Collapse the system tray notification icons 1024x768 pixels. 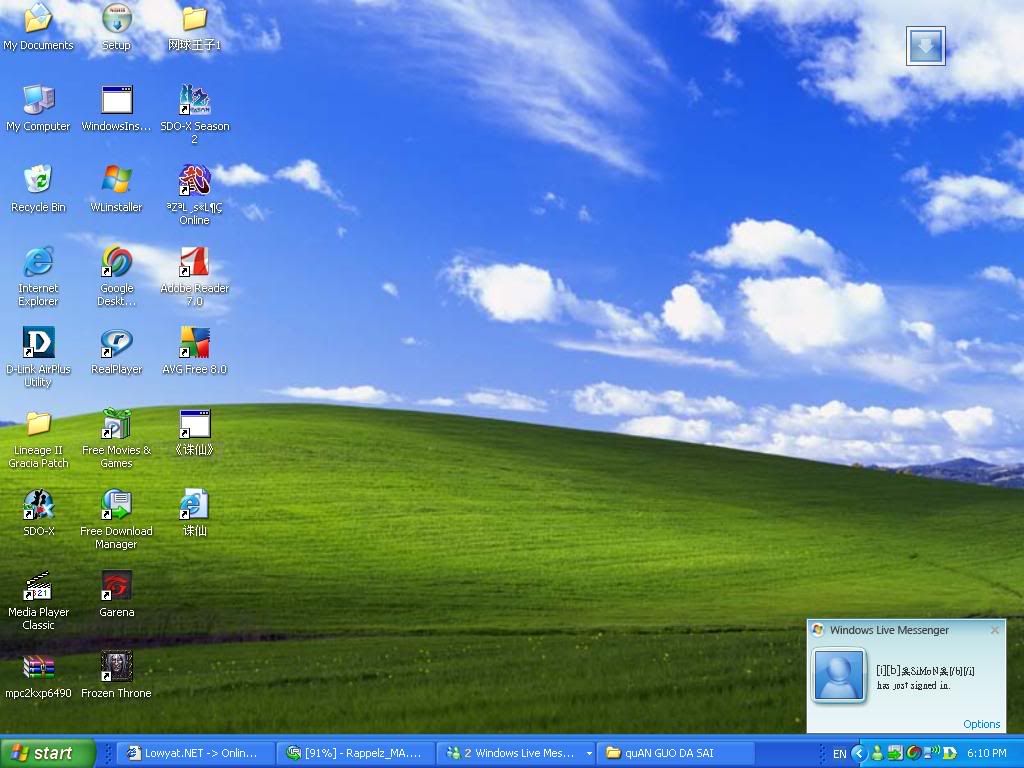pos(860,752)
